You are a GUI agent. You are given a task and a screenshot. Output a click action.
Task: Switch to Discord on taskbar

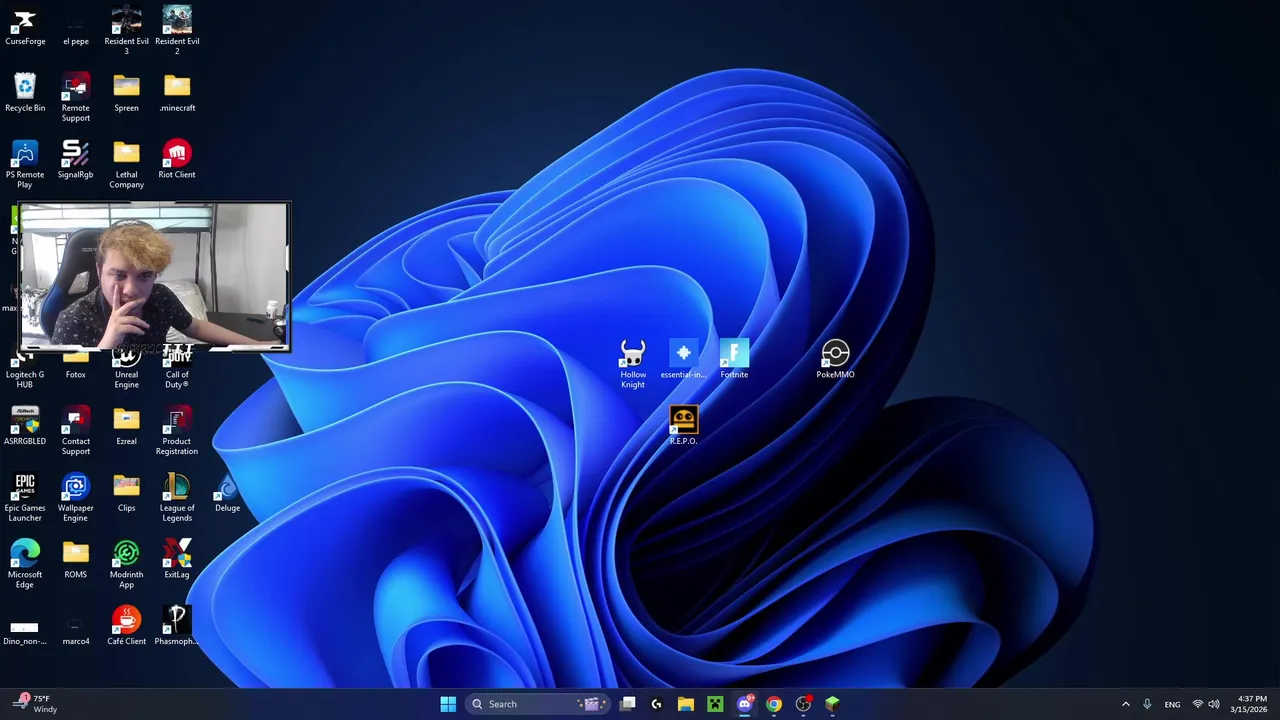pyautogui.click(x=744, y=704)
